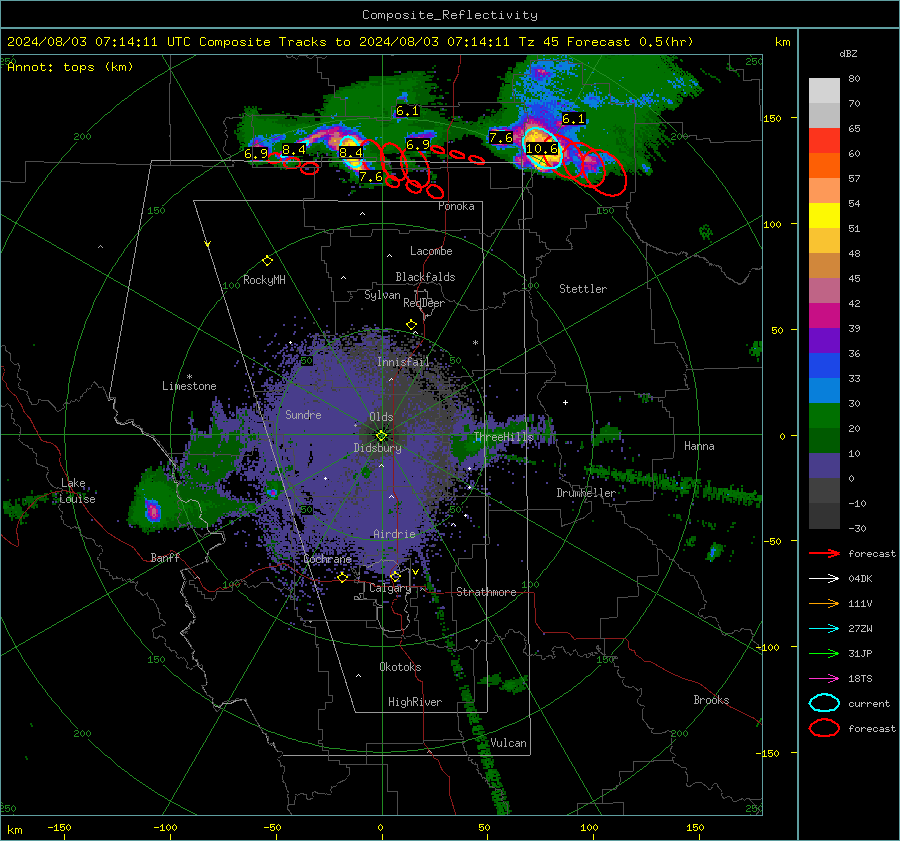
Task: Click the Sylvan town label
Action: tap(382, 295)
